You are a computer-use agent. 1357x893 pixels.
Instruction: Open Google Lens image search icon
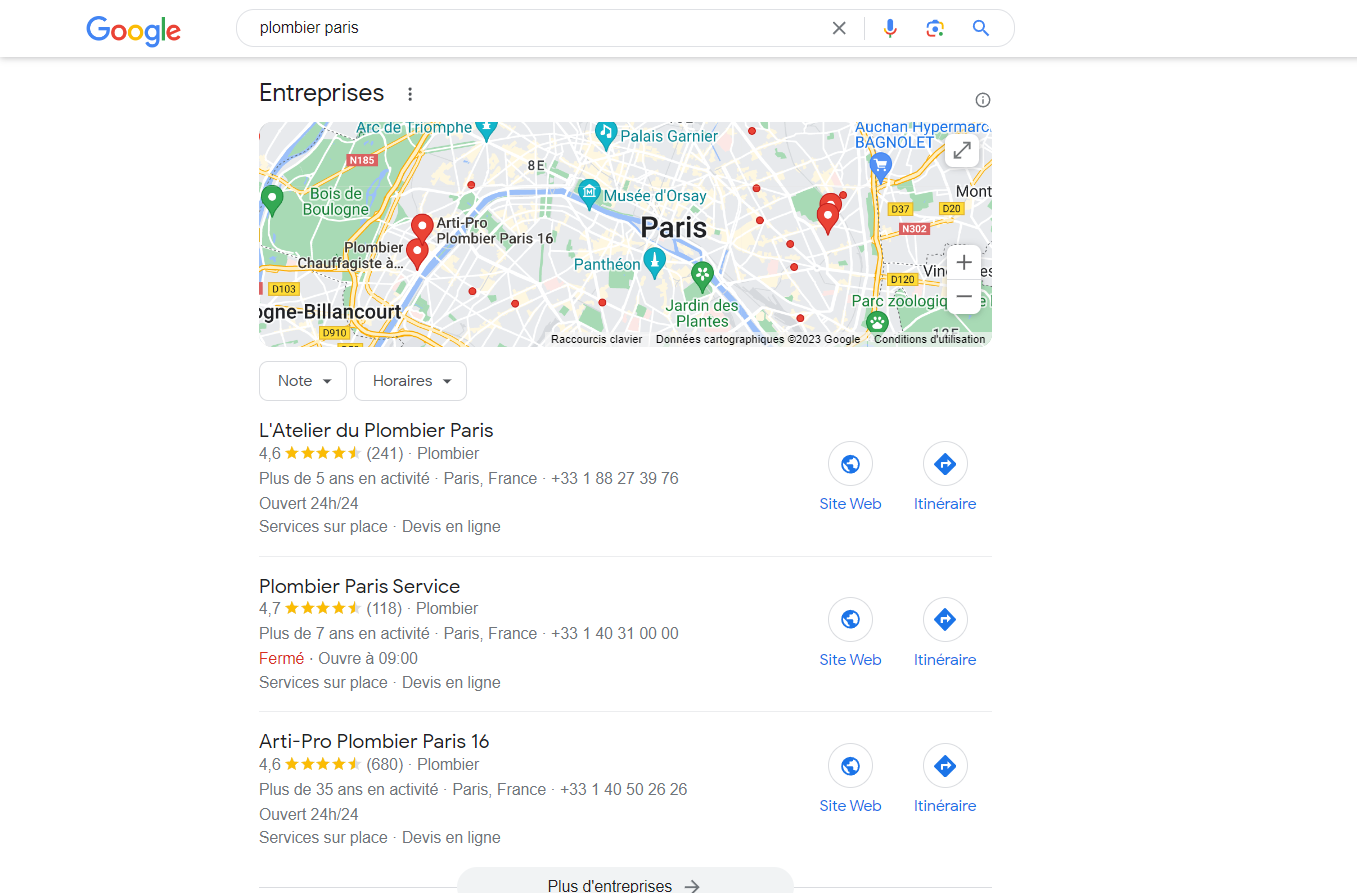tap(935, 28)
